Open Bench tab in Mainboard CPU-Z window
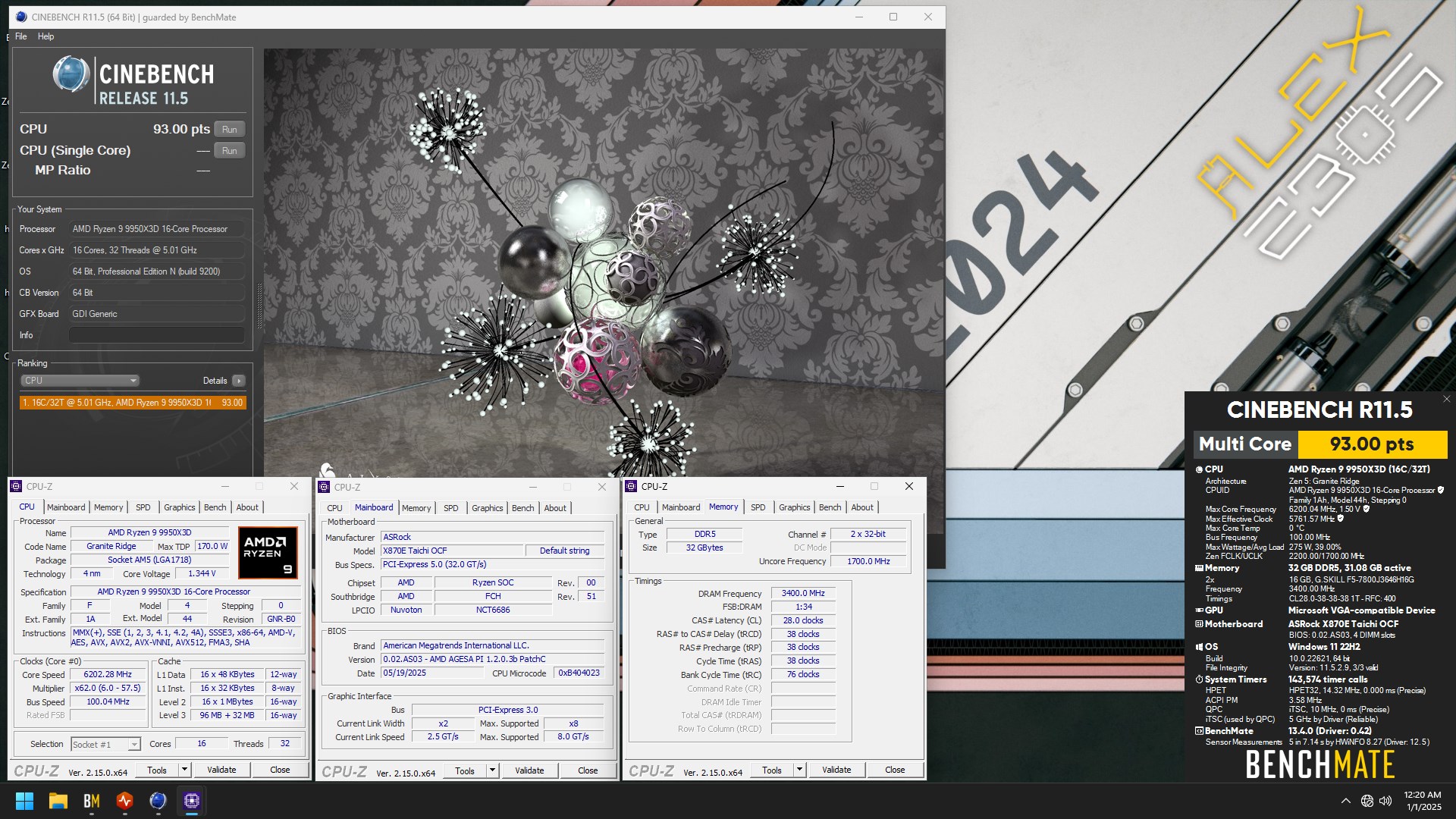 [x=522, y=508]
